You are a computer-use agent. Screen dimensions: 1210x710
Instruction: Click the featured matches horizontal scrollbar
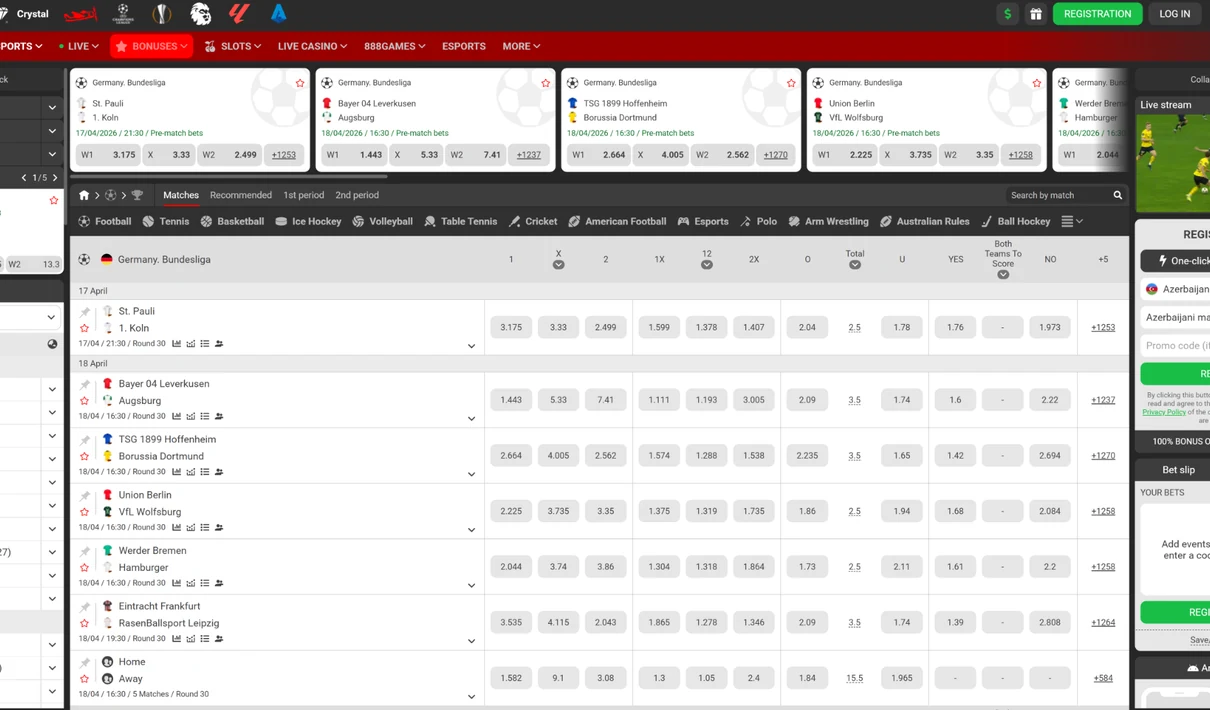(229, 177)
